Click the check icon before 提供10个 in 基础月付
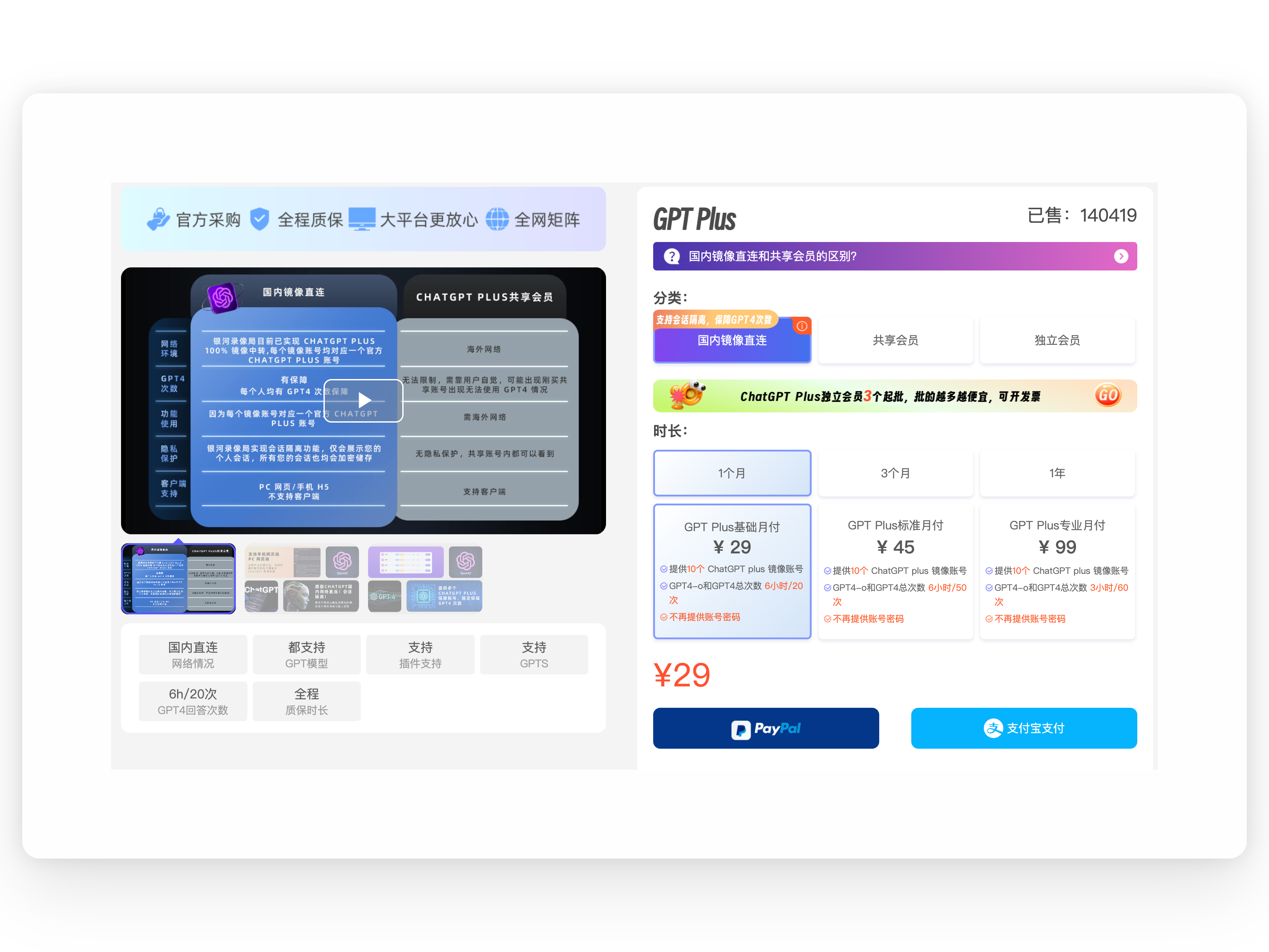This screenshot has height=952, width=1269. coord(664,569)
